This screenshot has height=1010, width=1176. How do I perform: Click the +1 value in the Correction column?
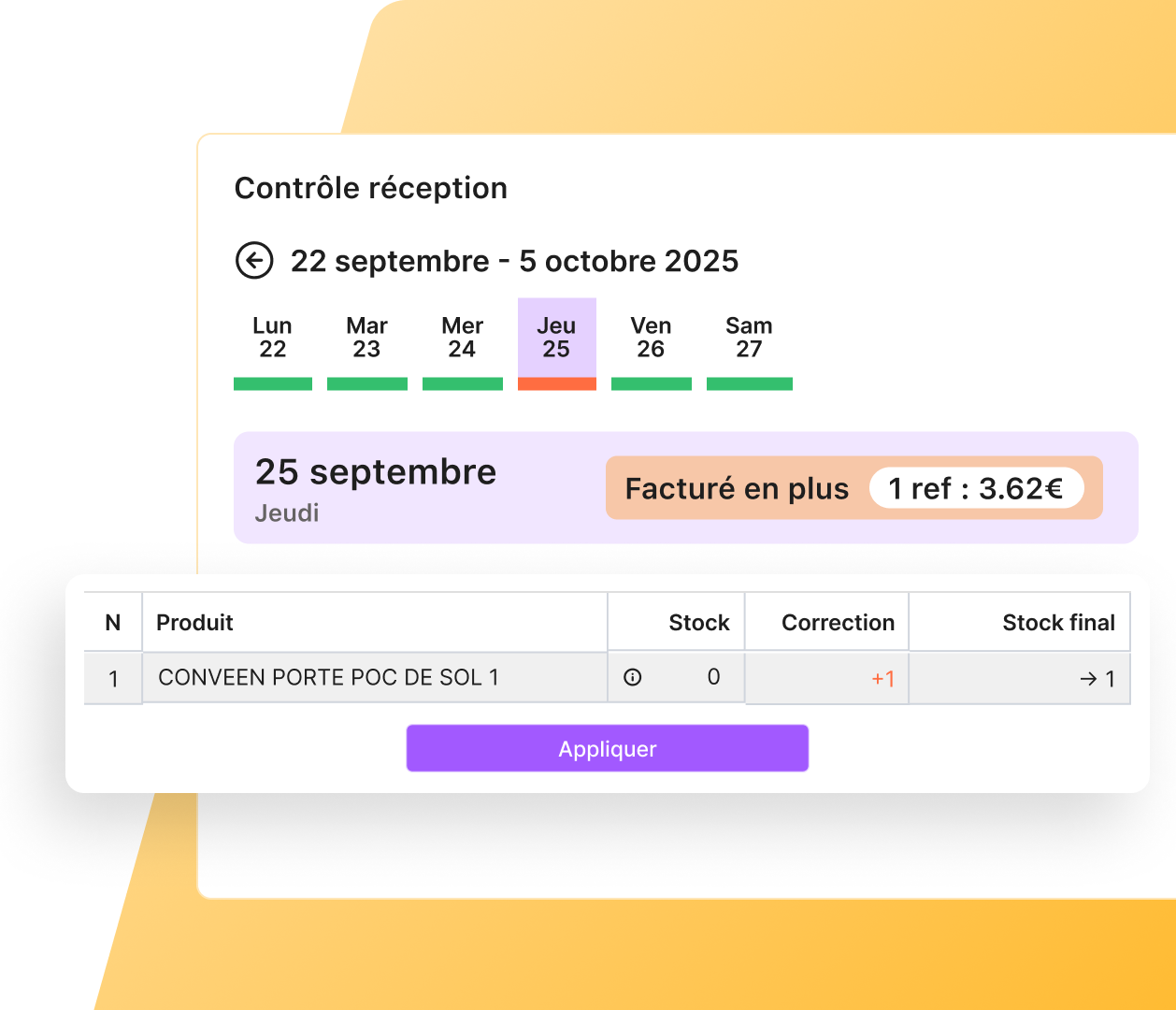coord(882,679)
